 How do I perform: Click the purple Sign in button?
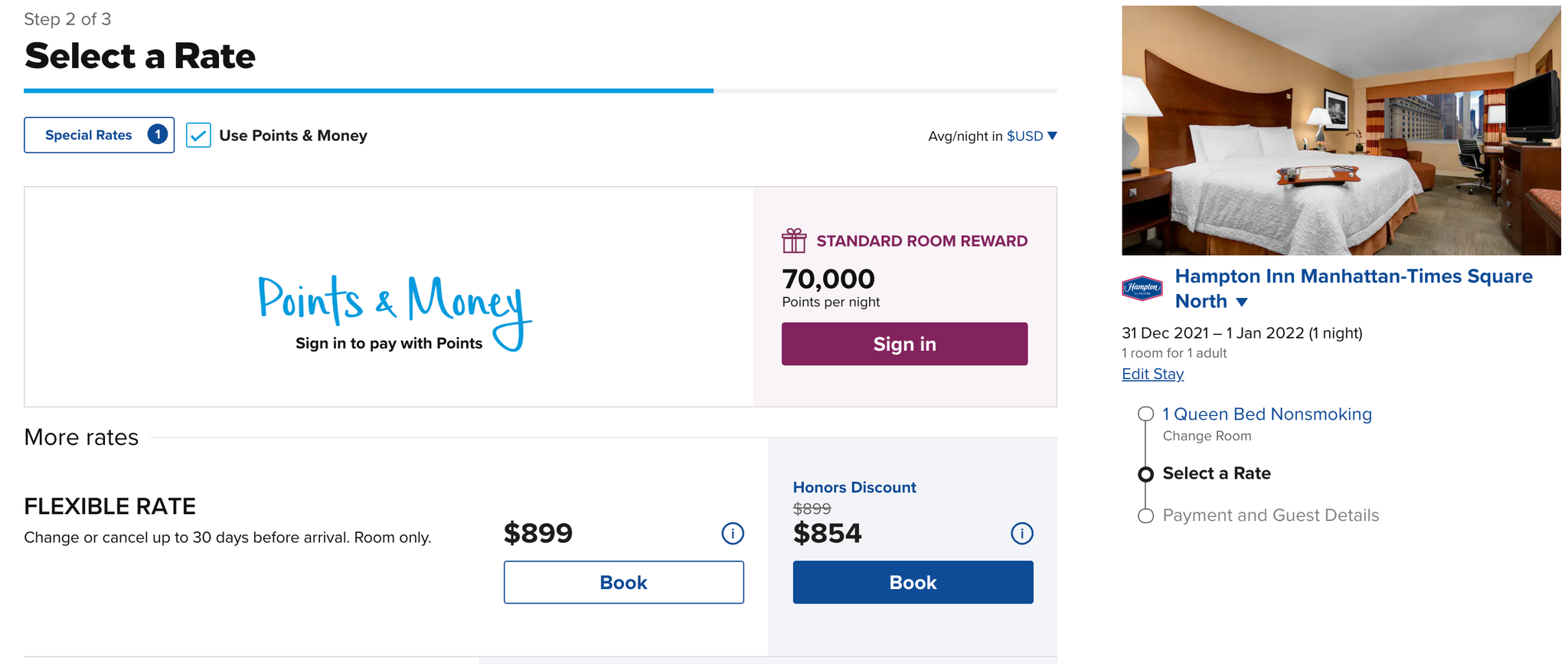pyautogui.click(x=904, y=344)
